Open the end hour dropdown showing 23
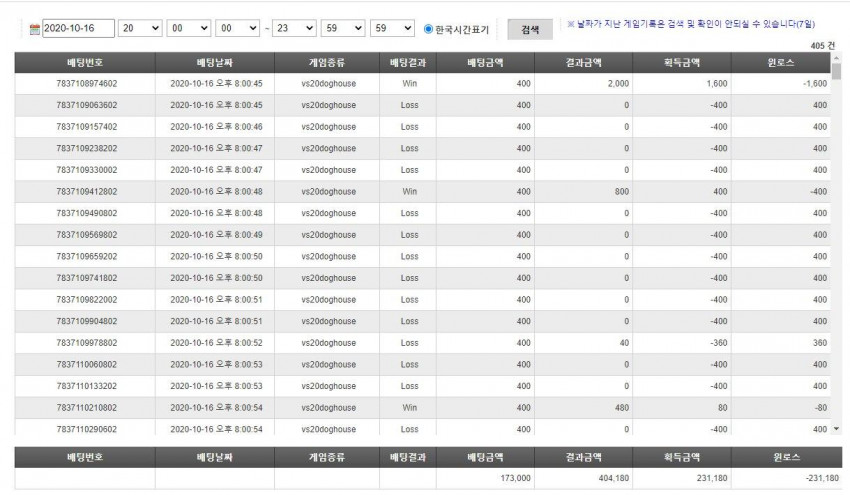This screenshot has width=850, height=495. pos(294,28)
